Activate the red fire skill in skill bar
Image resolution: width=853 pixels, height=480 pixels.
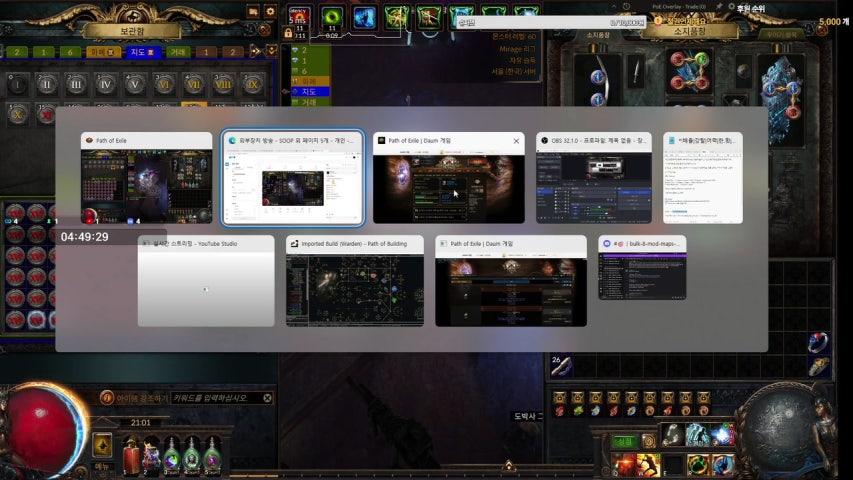625,465
